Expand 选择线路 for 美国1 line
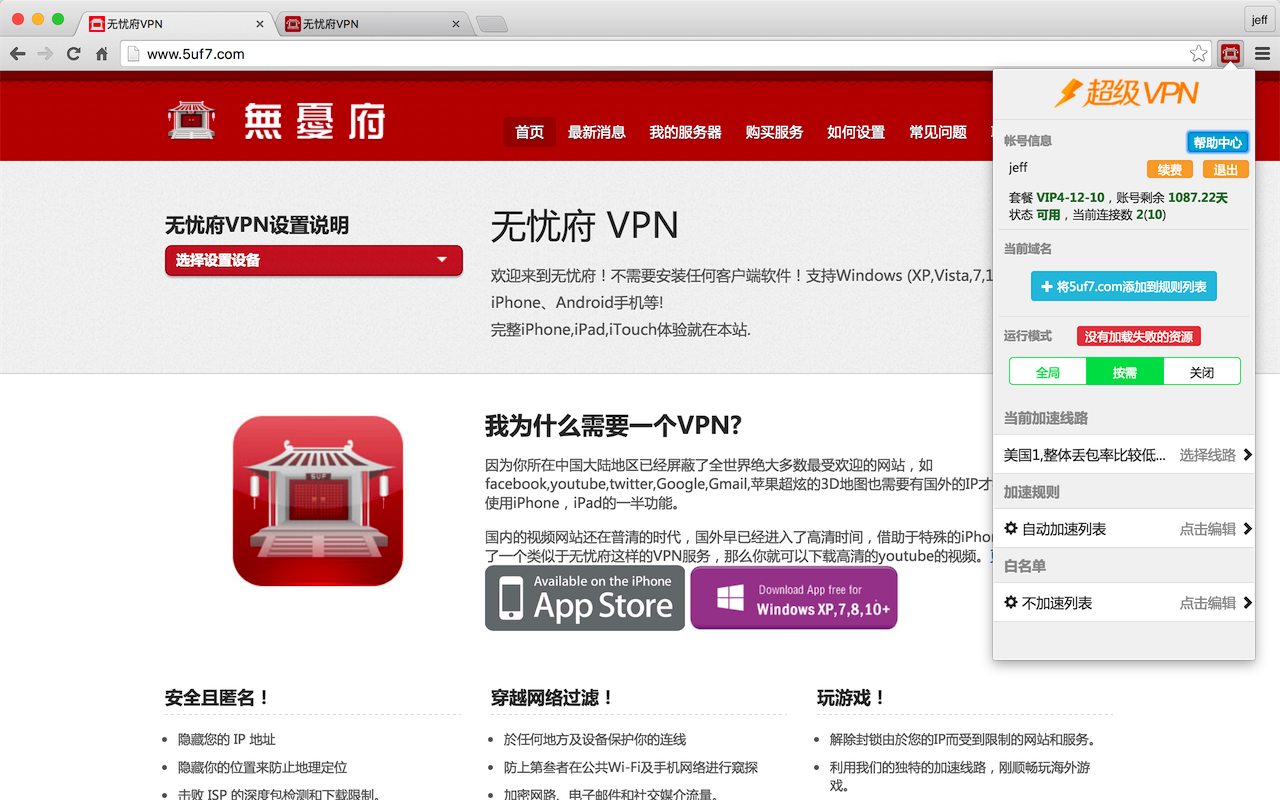Screen dimensions: 1280x800 (x=1208, y=454)
